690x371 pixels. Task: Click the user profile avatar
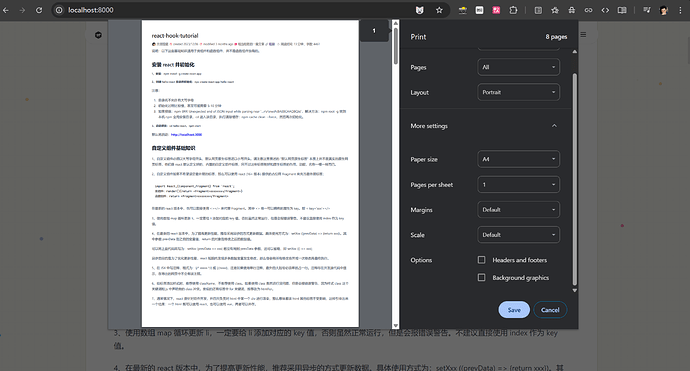pyautogui.click(x=664, y=10)
